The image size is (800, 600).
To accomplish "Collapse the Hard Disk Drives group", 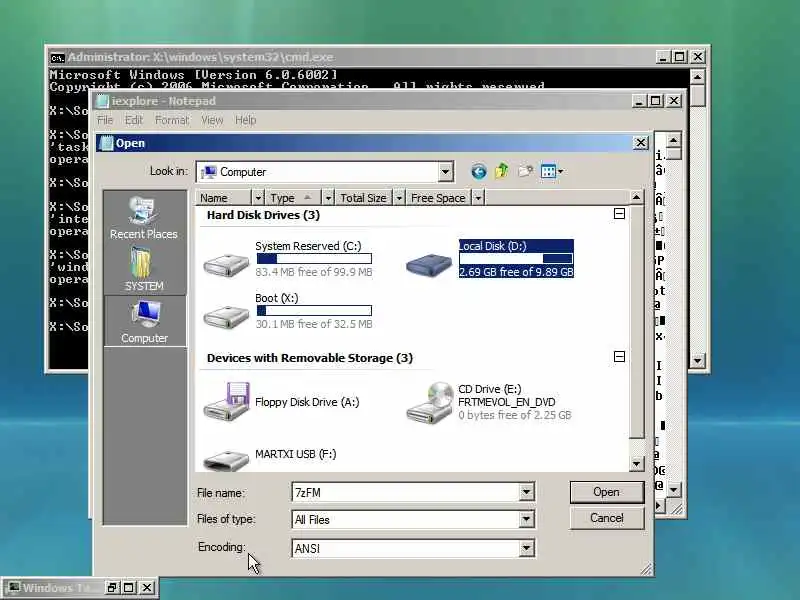I will tap(619, 214).
